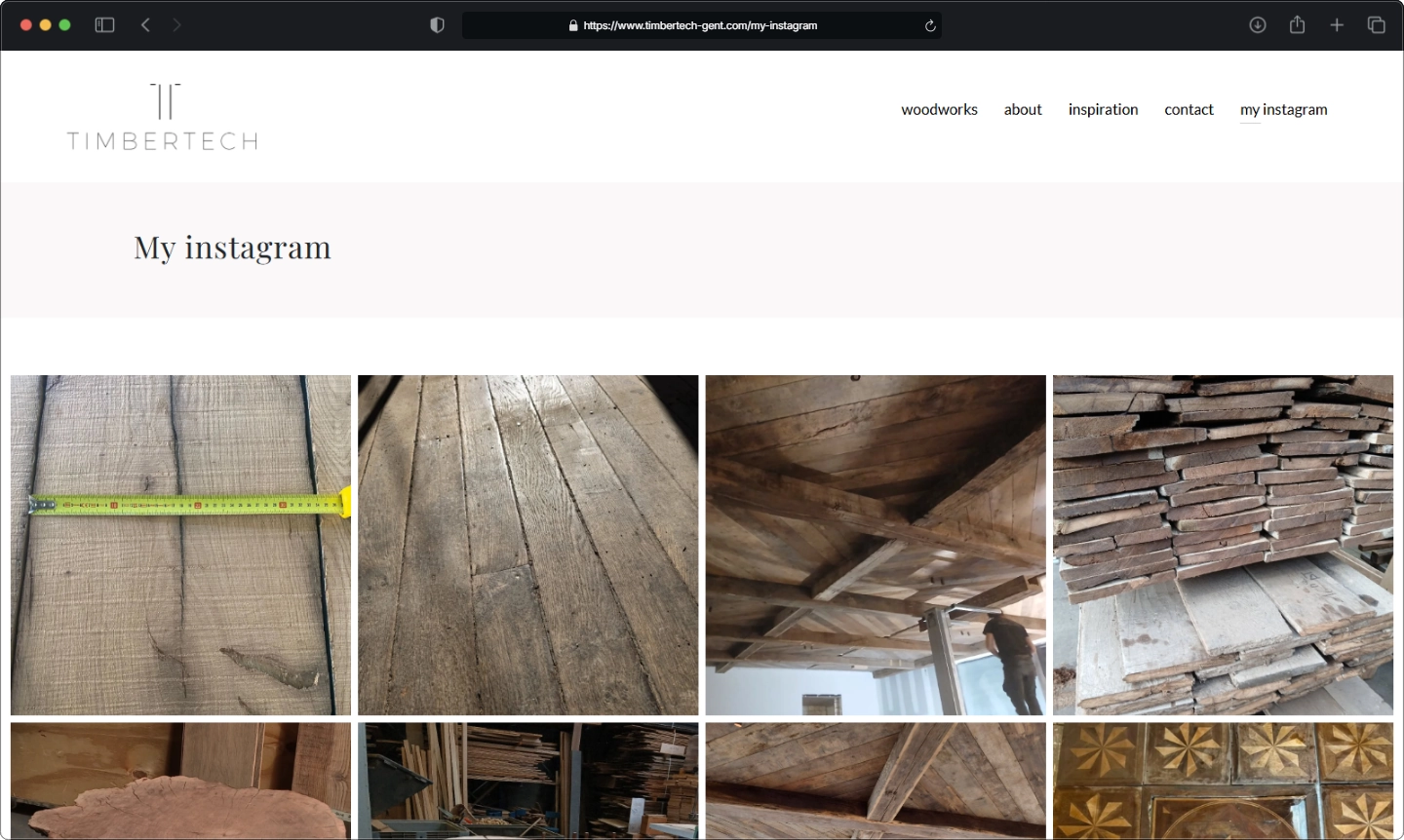Open the star-pattern parquet photo
Viewport: 1404px width, 840px height.
click(x=1223, y=781)
